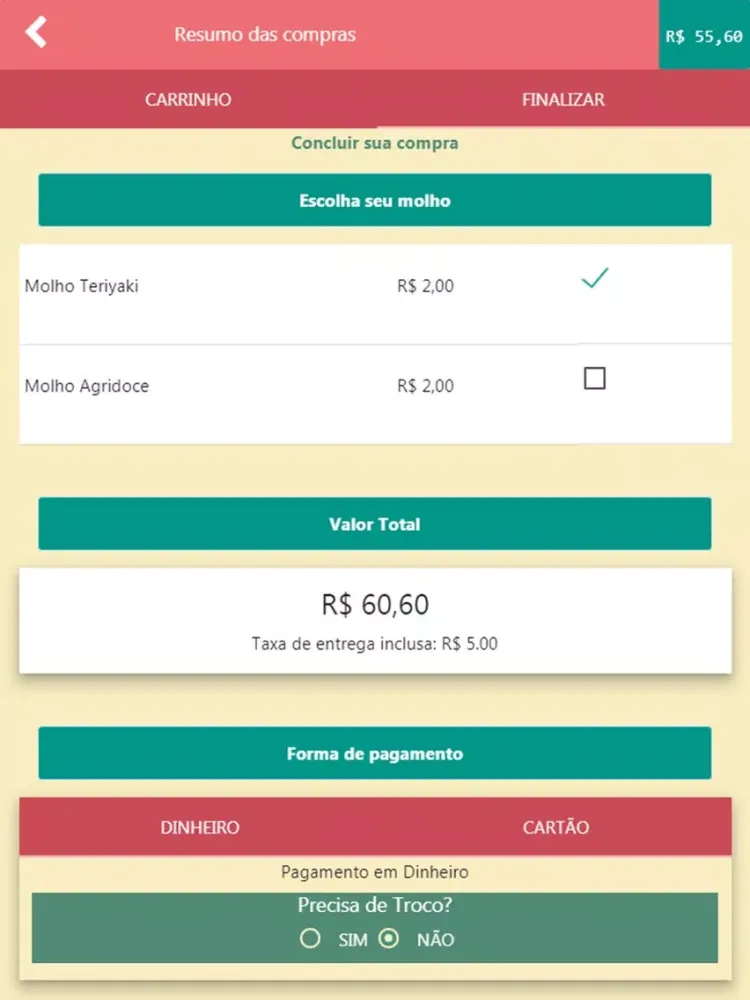Click the Escolha seu molho header
The image size is (750, 1000).
pos(375,201)
